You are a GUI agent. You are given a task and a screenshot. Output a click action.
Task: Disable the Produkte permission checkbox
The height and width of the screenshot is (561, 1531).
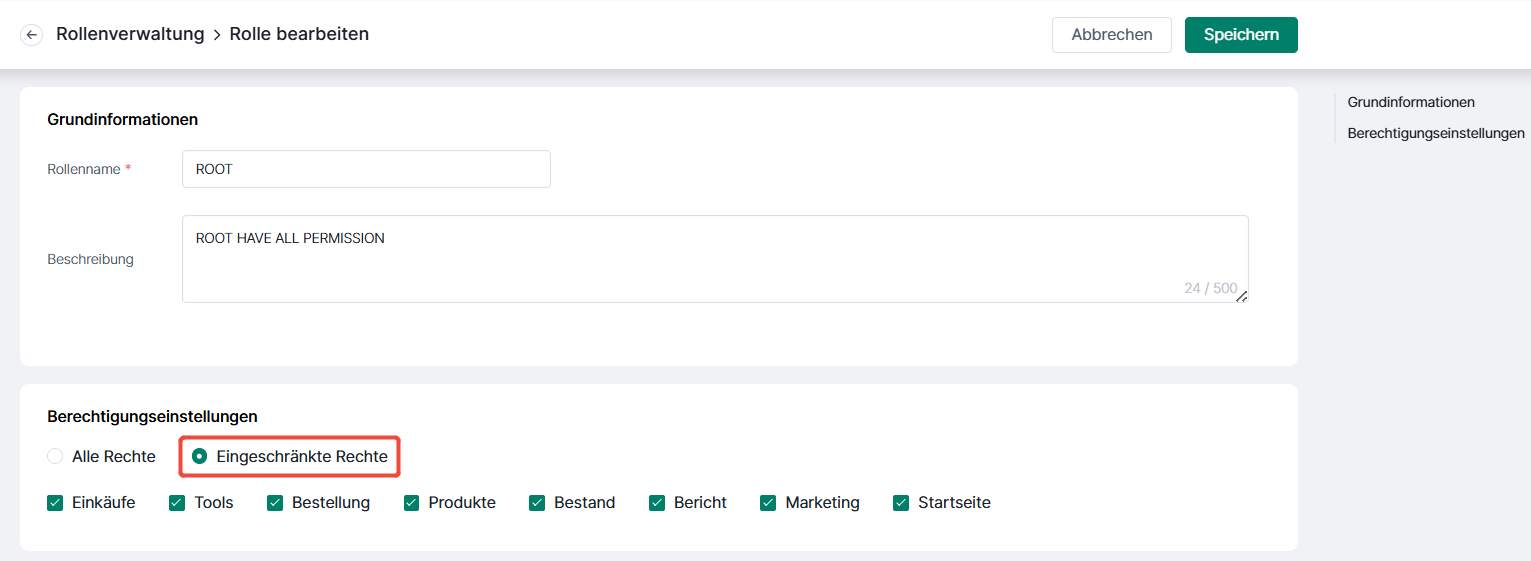[x=411, y=503]
